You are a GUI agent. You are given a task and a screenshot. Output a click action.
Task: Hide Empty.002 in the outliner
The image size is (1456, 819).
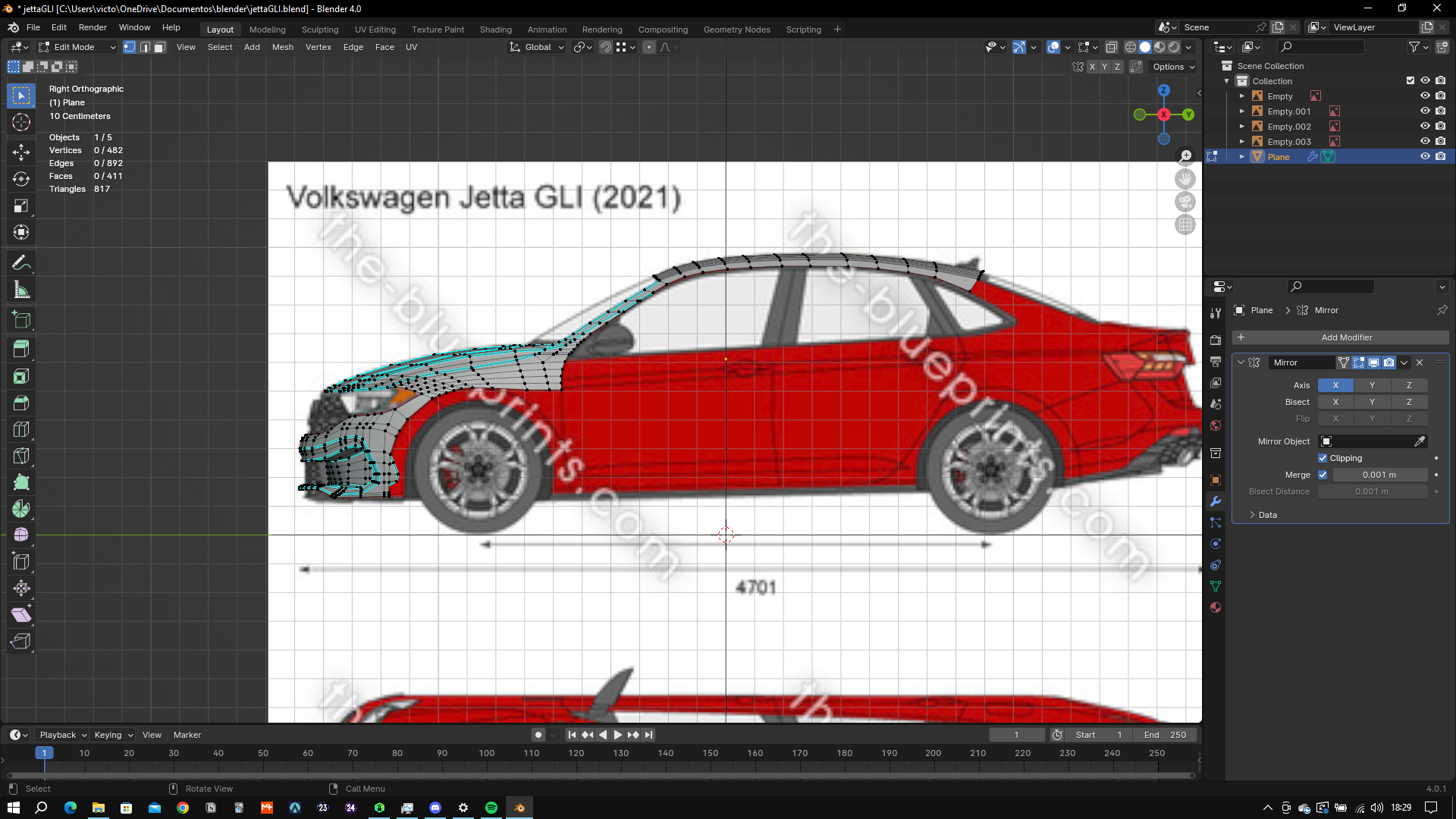[x=1425, y=127]
